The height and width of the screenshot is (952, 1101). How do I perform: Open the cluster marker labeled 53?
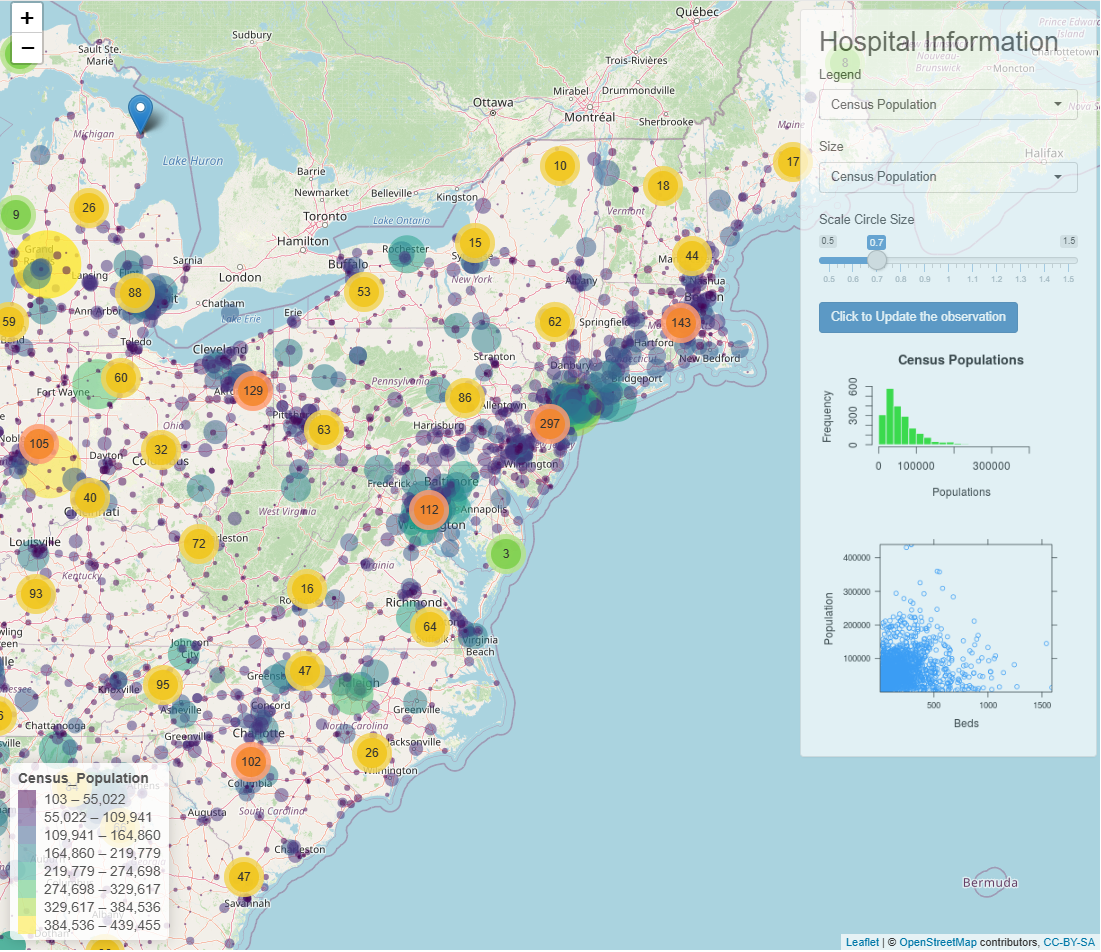click(x=363, y=291)
